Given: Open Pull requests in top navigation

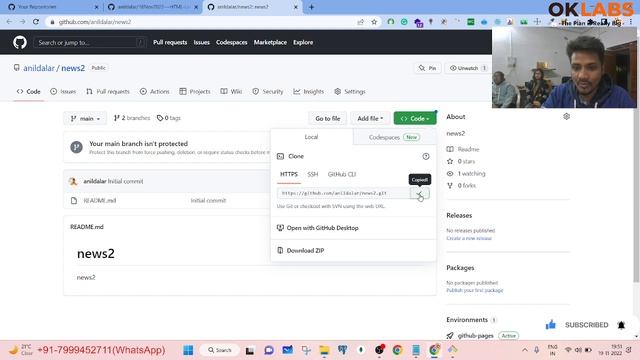Looking at the screenshot, I should point(170,42).
